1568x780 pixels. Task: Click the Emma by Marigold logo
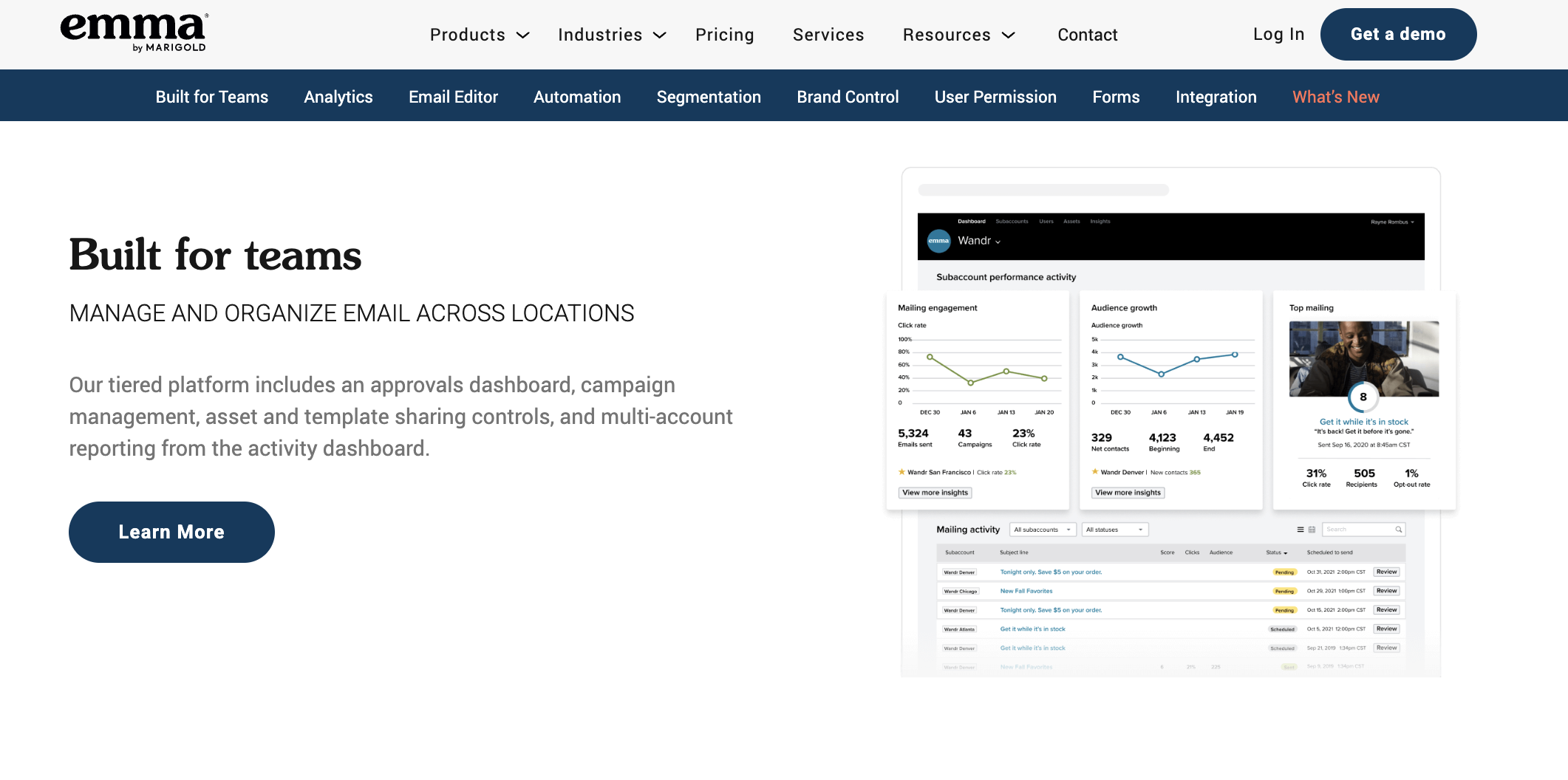point(134,32)
